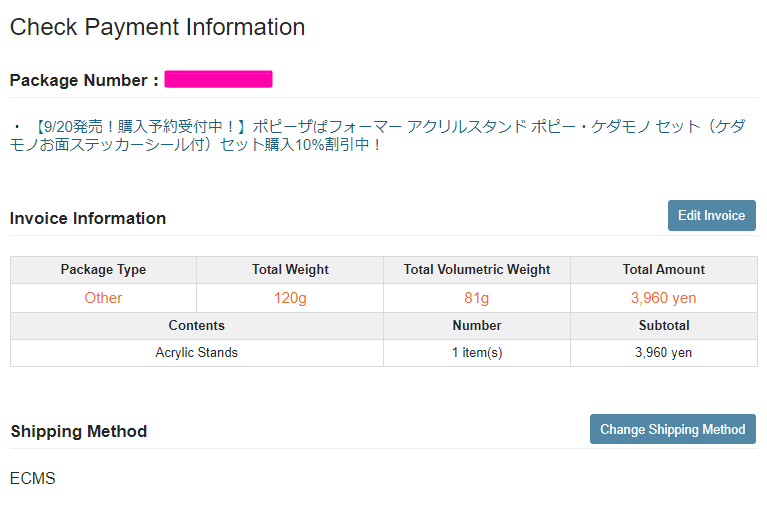Screen dimensions: 767x523
Task: Click the Subtotal header cell
Action: 664,326
